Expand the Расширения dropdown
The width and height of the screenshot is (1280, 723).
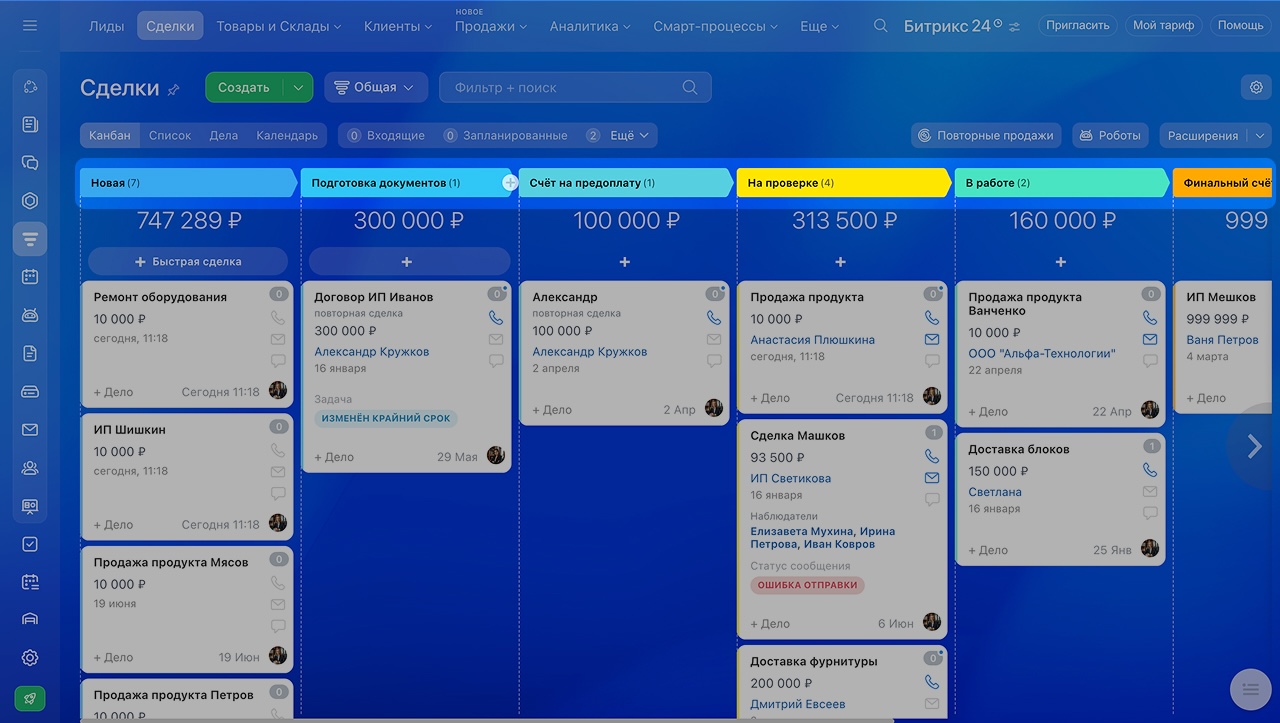(1215, 135)
